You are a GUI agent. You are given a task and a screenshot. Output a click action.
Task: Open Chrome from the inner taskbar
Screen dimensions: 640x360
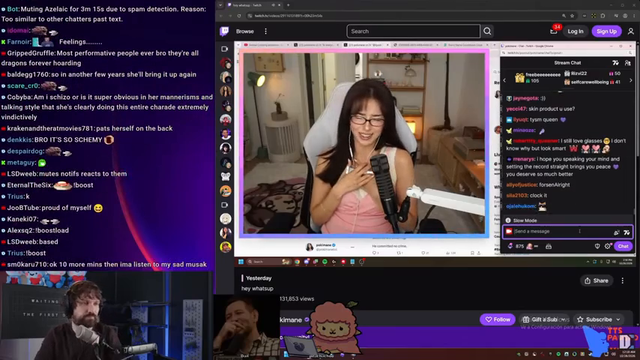click(297, 262)
